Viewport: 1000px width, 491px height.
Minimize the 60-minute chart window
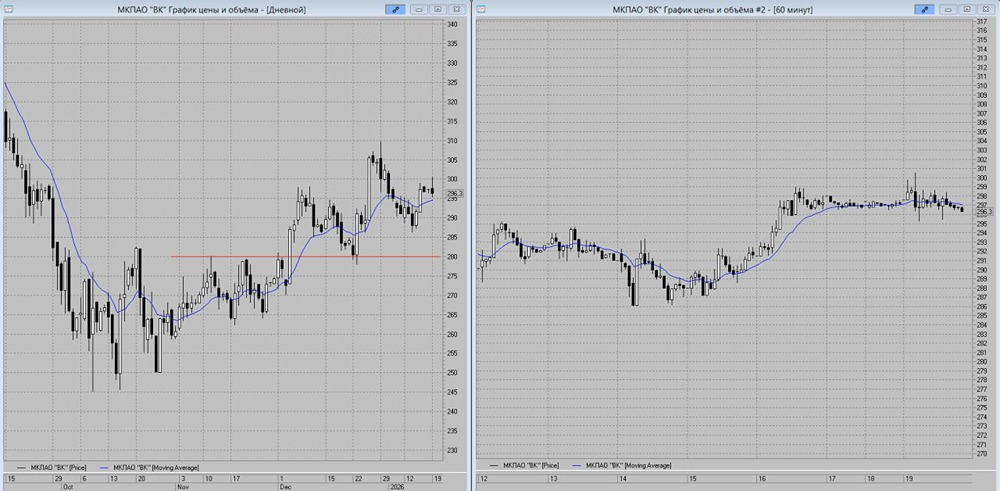(x=948, y=9)
